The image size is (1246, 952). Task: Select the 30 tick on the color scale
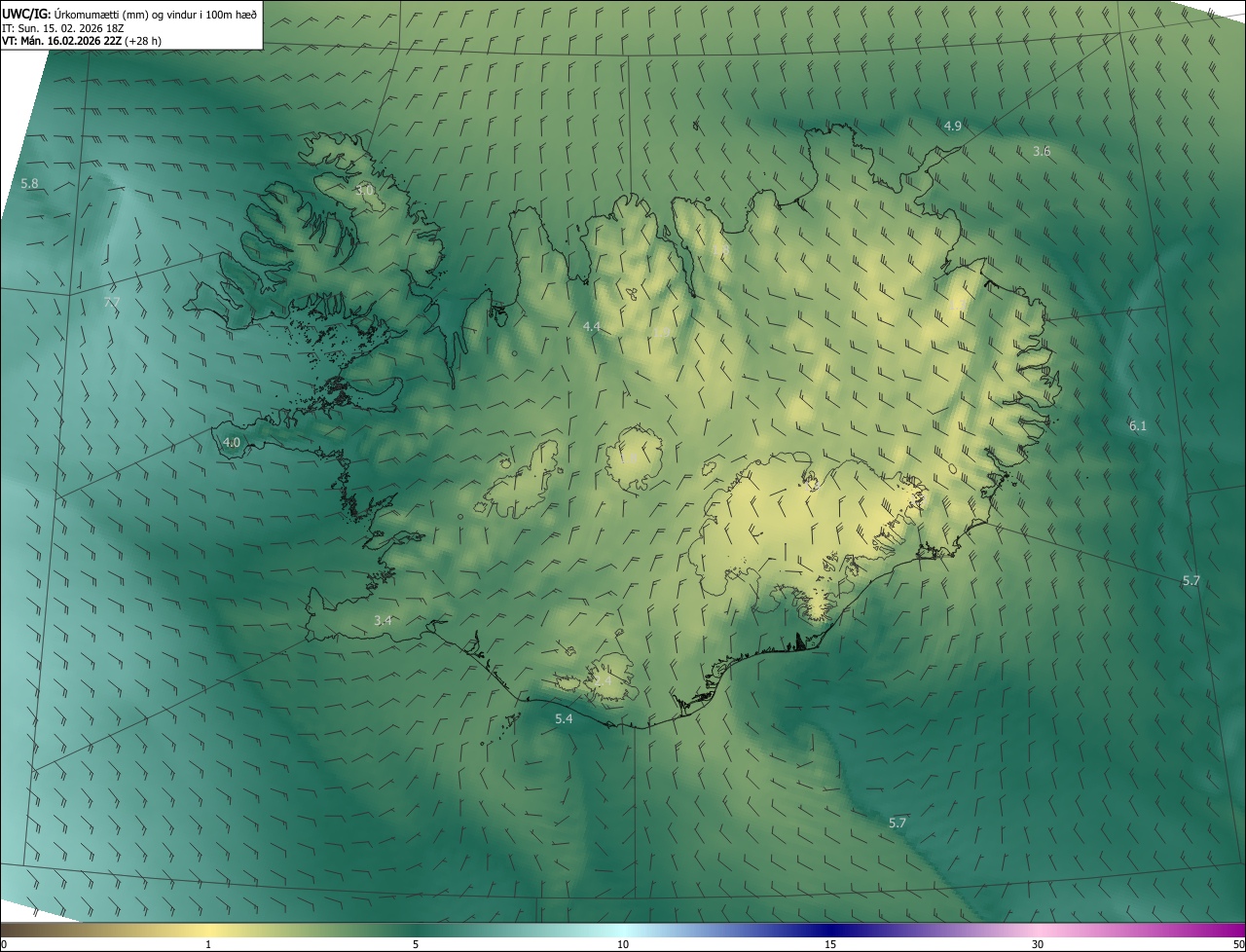[x=1038, y=944]
